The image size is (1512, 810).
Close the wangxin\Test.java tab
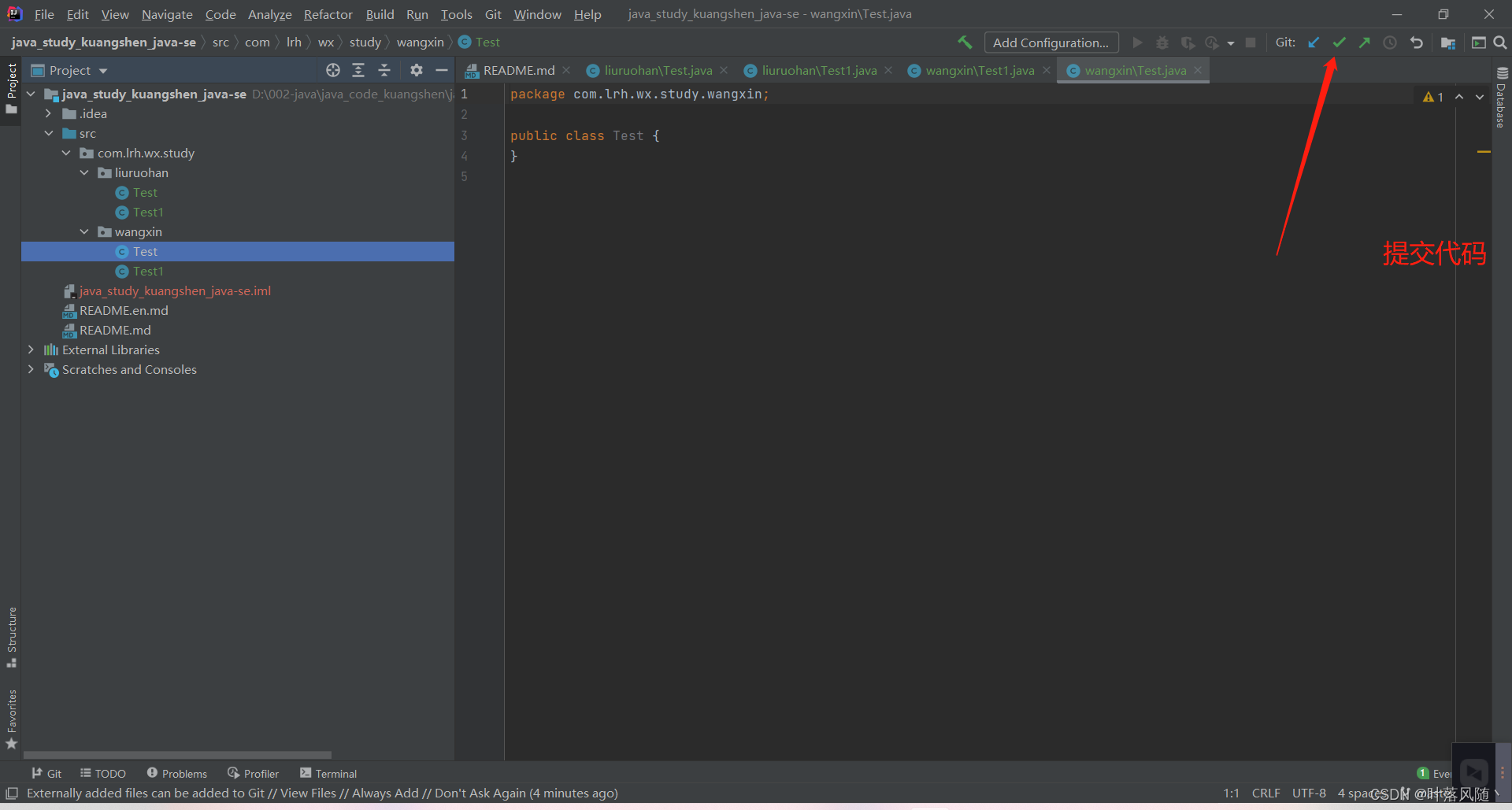tap(1198, 70)
